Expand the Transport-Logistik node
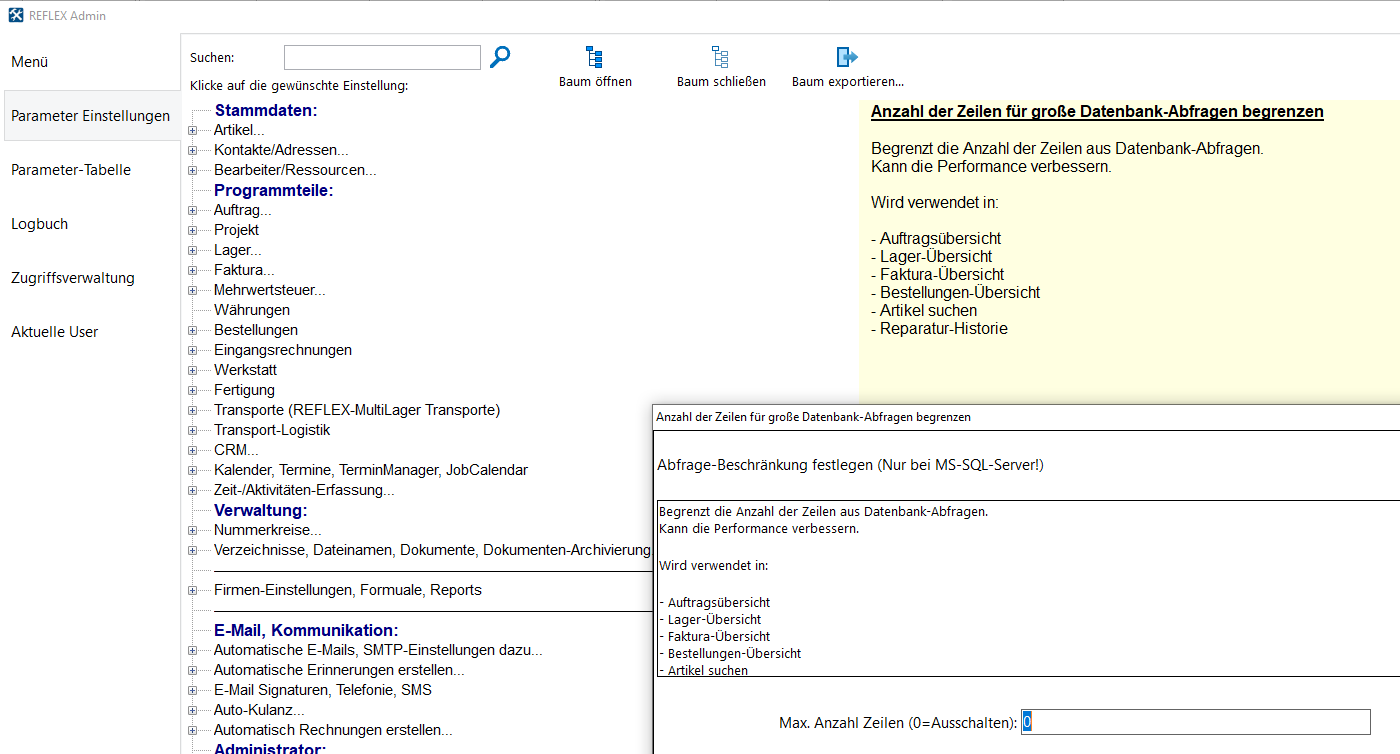Viewport: 1400px width, 754px height. point(192,430)
